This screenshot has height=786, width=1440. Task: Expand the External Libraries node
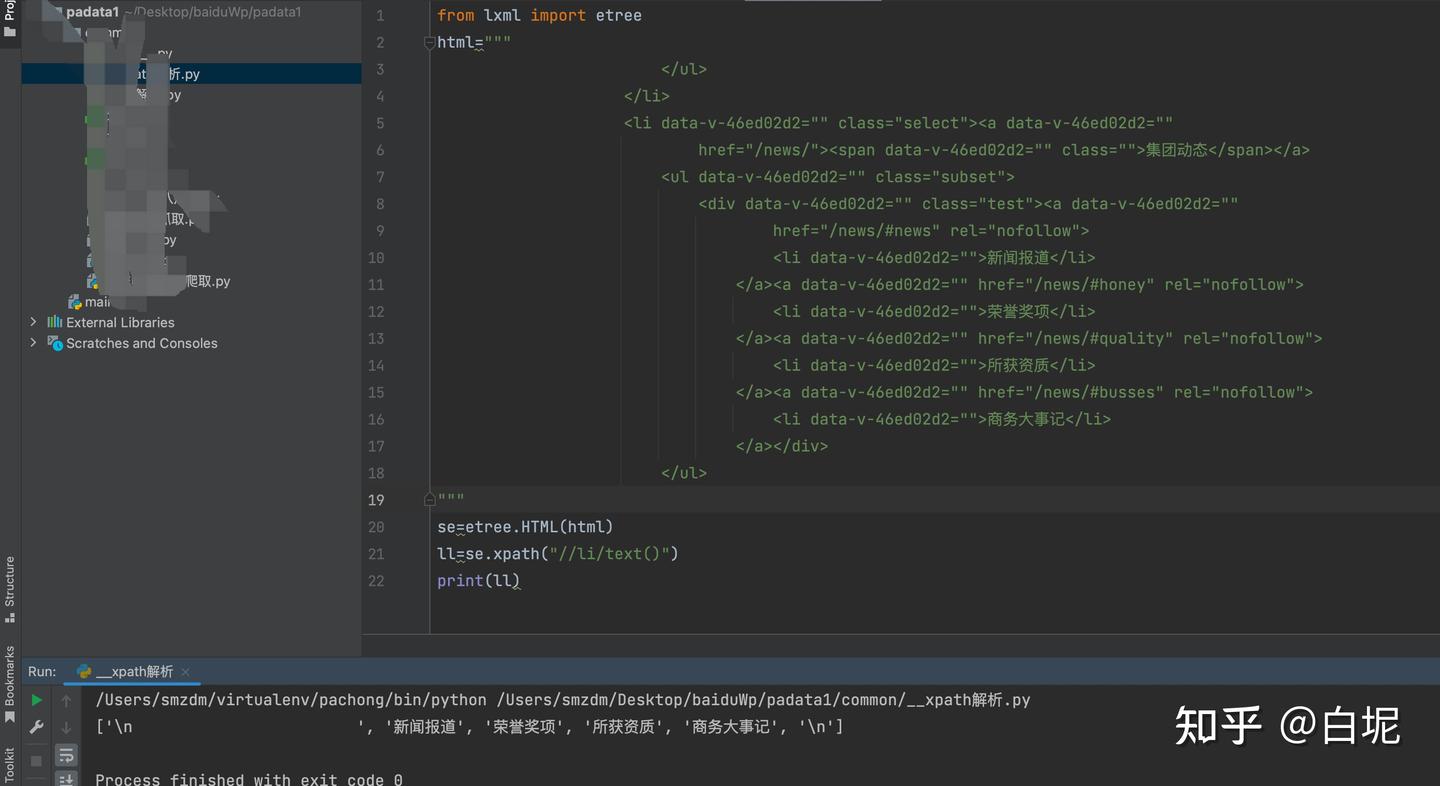coord(31,322)
